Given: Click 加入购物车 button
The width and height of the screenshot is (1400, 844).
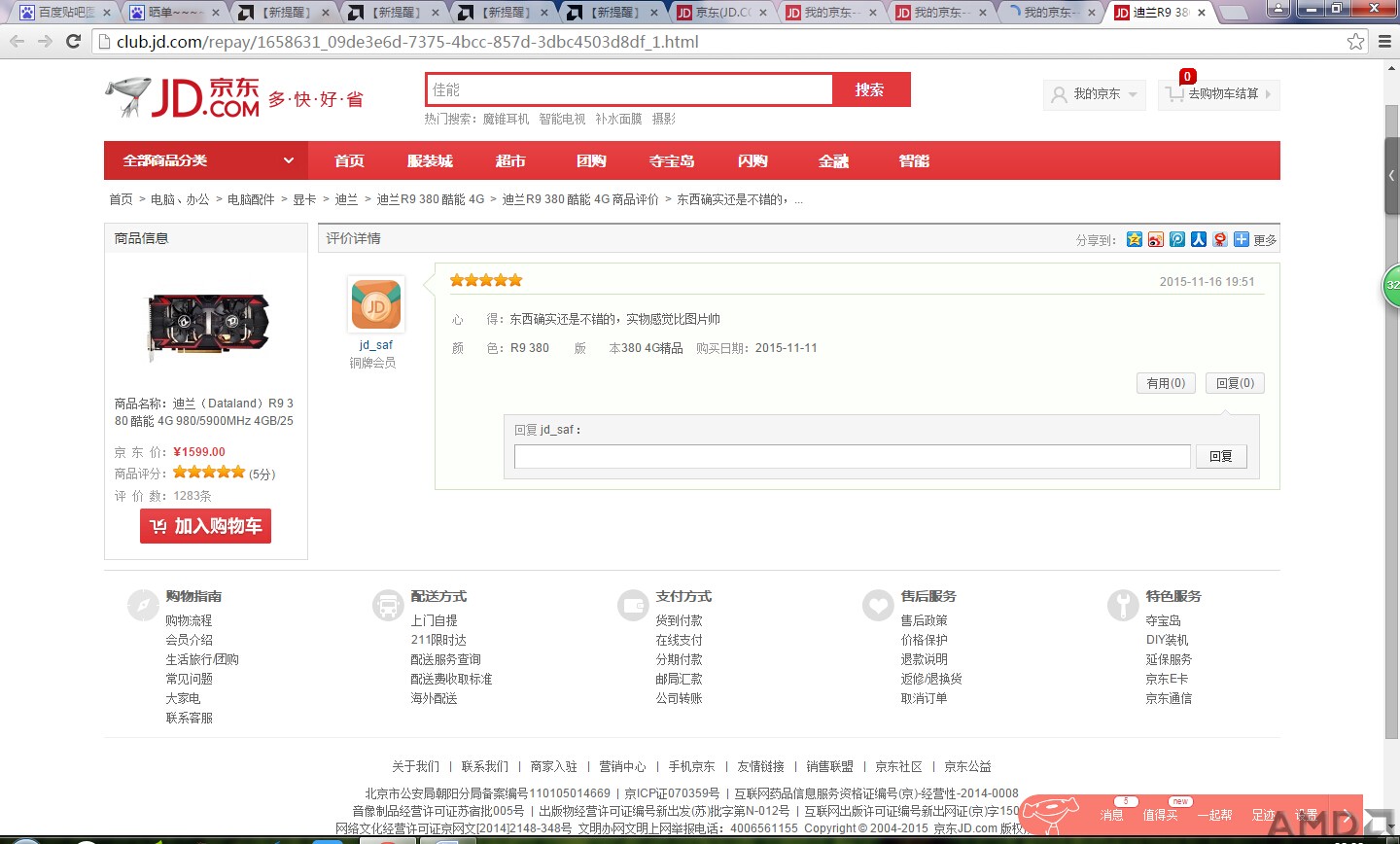Looking at the screenshot, I should (205, 526).
